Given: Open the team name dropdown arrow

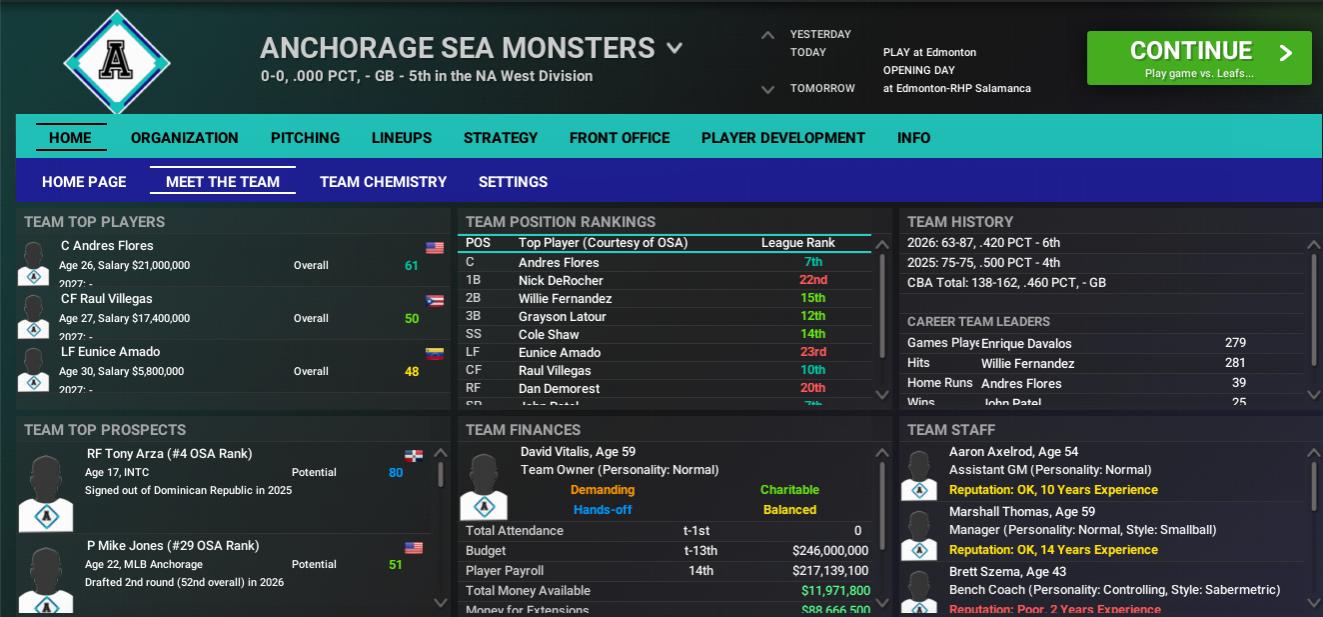Looking at the screenshot, I should click(x=675, y=48).
